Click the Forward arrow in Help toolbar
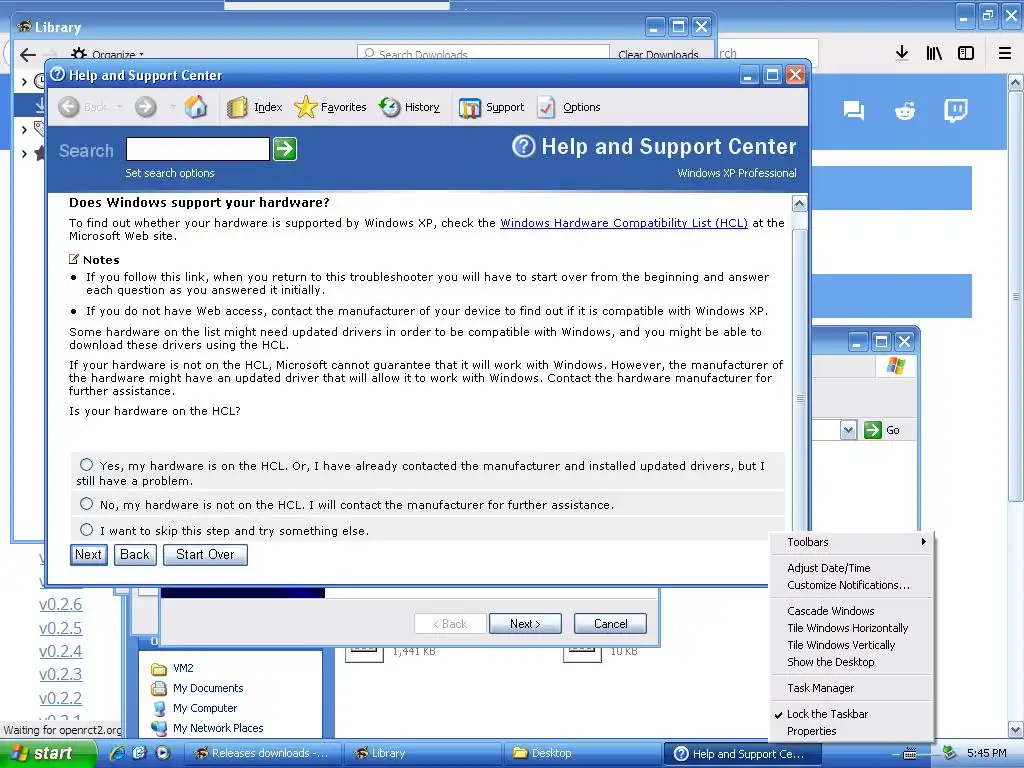 pyautogui.click(x=146, y=106)
